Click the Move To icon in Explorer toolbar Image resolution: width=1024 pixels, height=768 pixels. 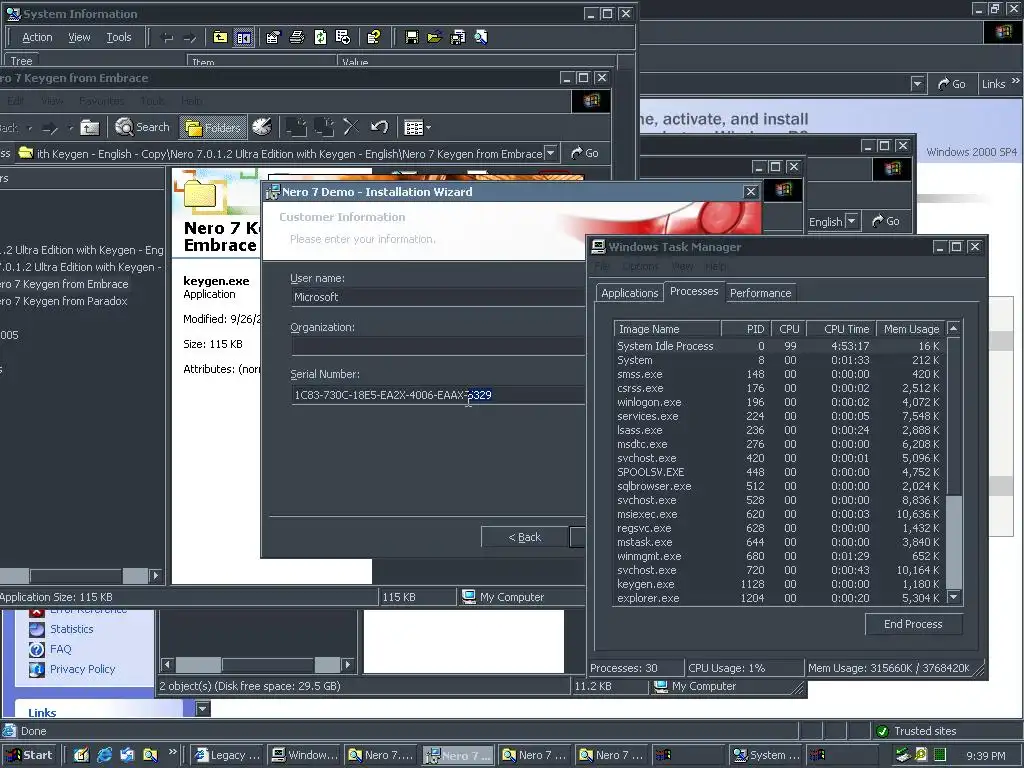(296, 127)
